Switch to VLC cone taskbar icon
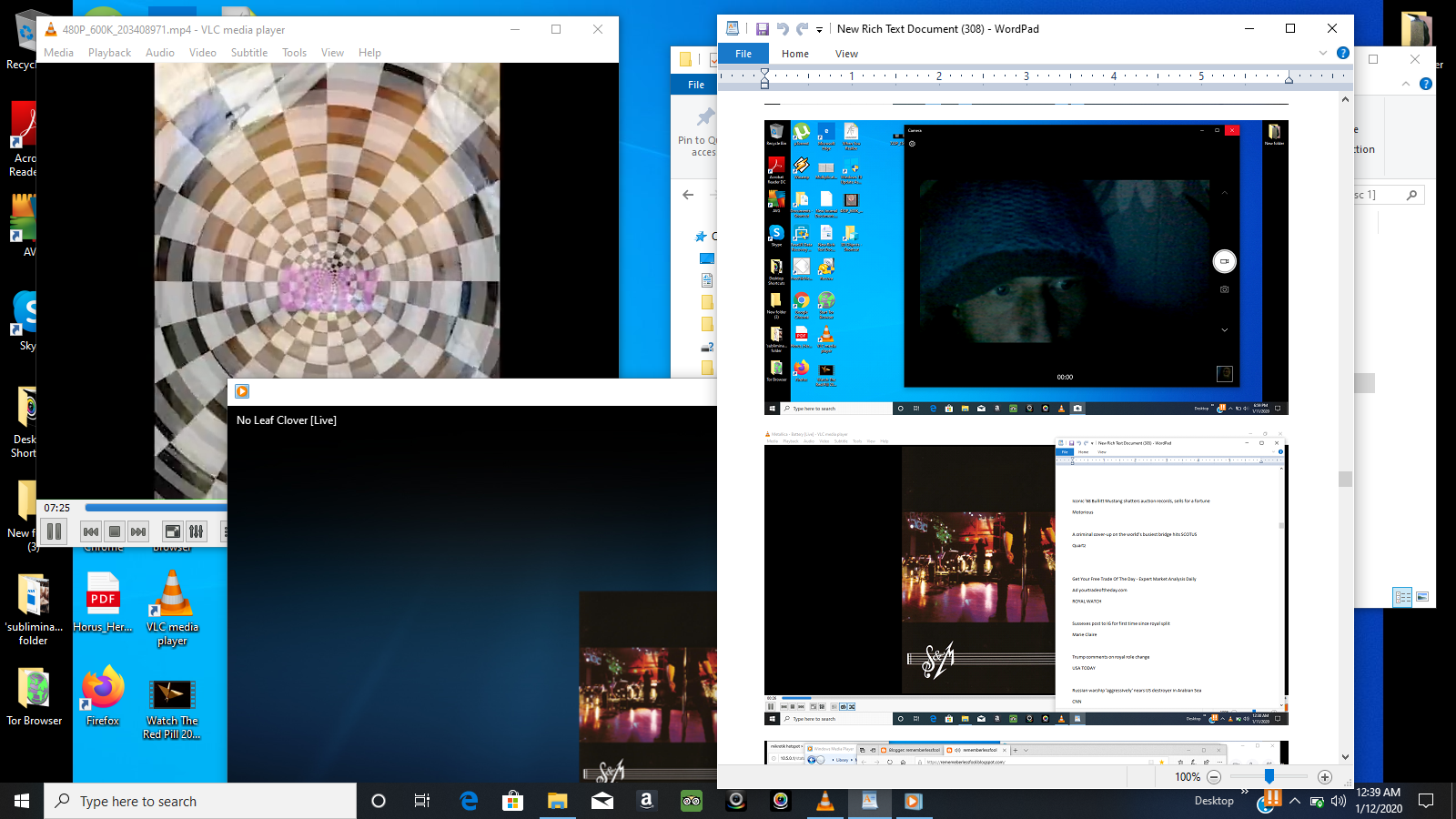This screenshot has height=819, width=1456. (x=825, y=801)
